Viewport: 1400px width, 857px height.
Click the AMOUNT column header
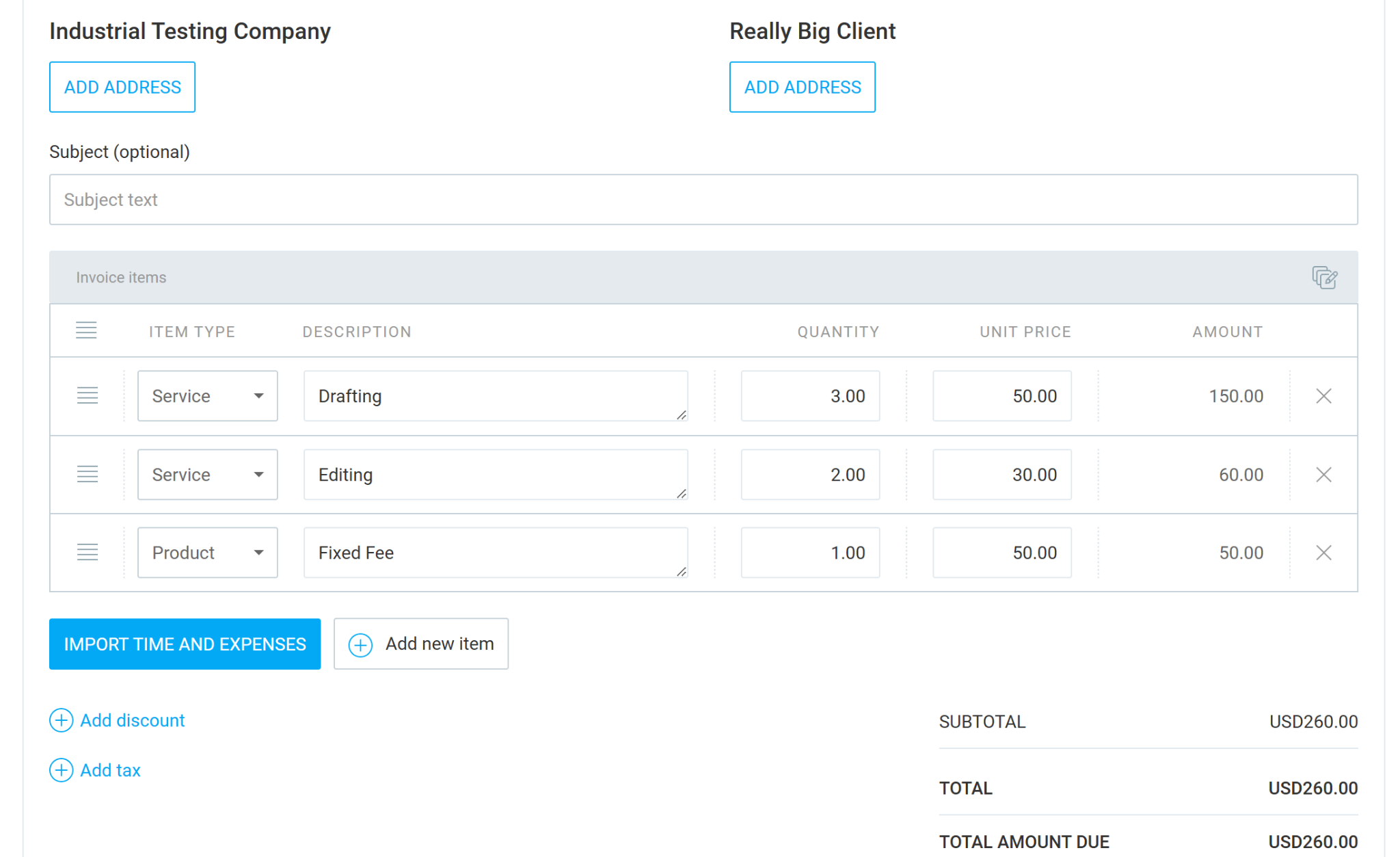click(1228, 332)
